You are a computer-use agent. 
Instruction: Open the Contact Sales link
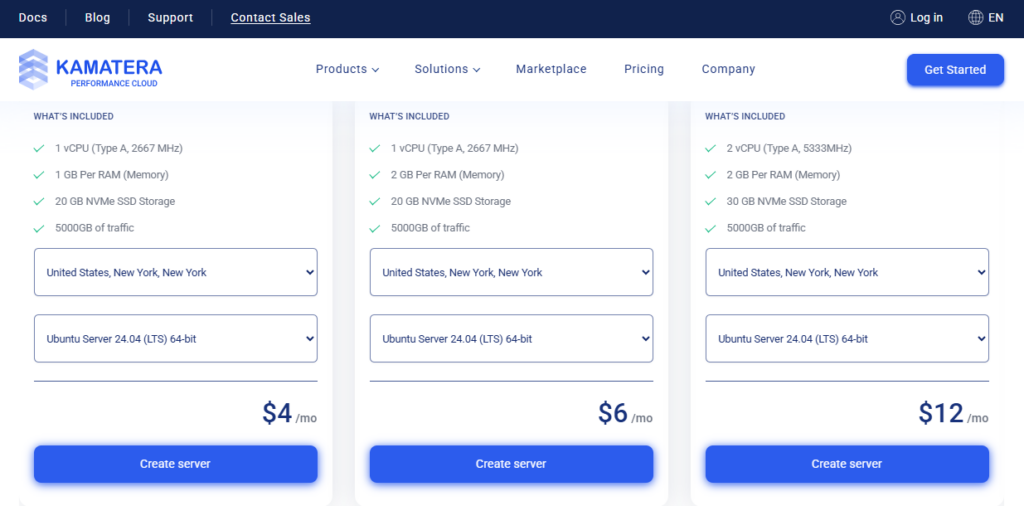(270, 18)
